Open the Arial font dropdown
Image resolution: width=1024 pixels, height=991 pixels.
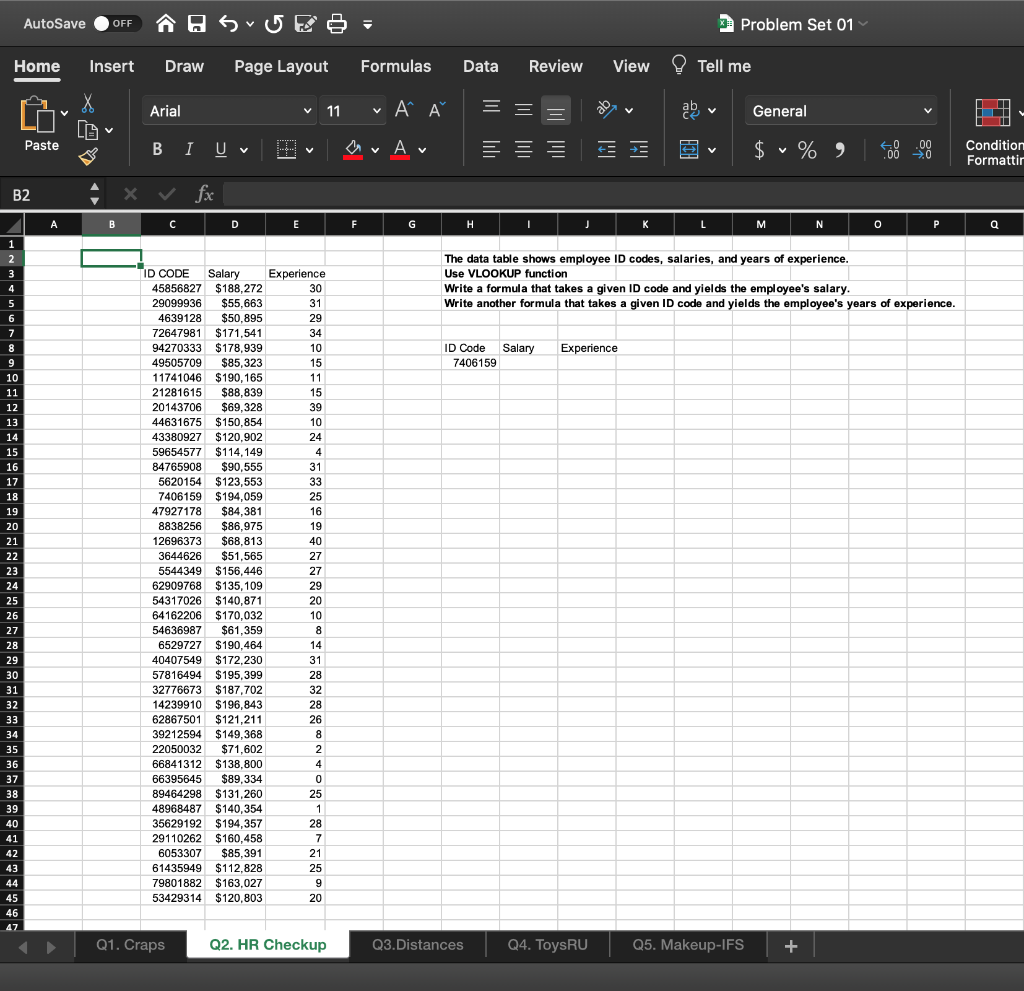228,110
